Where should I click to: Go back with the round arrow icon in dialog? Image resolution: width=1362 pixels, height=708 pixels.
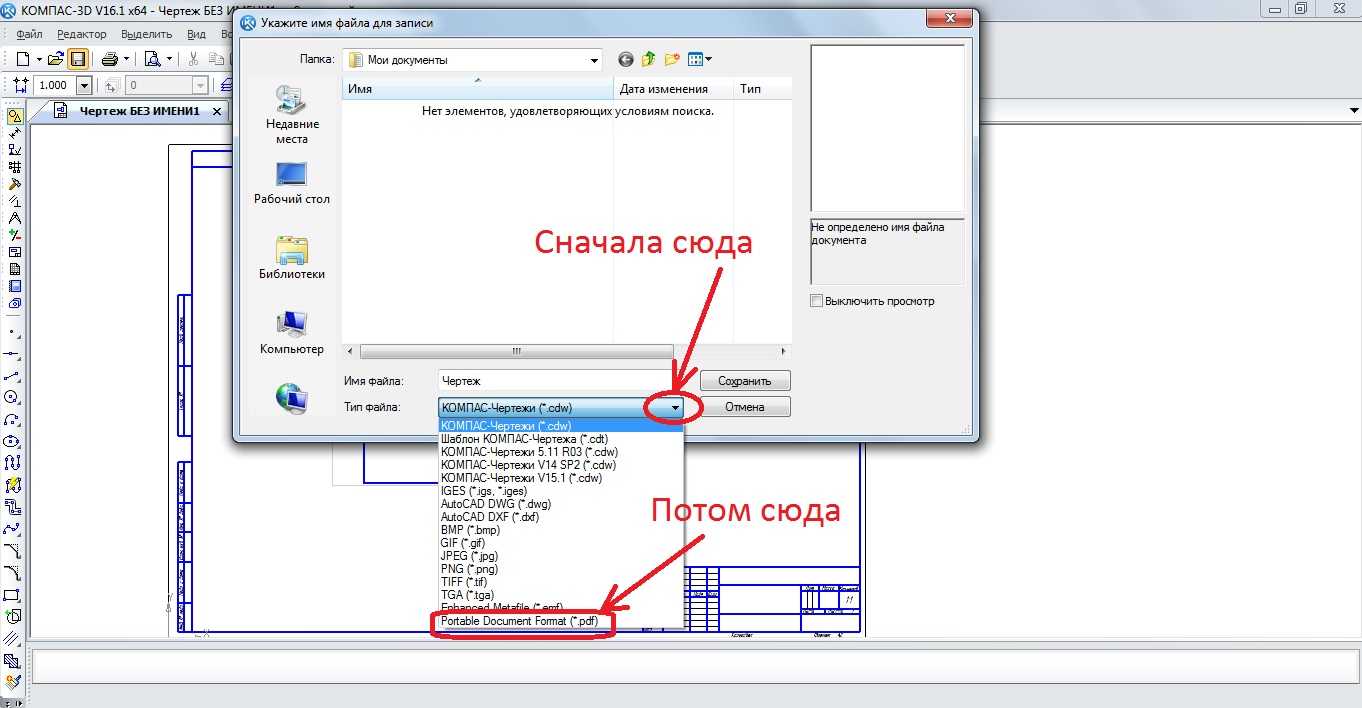click(x=626, y=60)
